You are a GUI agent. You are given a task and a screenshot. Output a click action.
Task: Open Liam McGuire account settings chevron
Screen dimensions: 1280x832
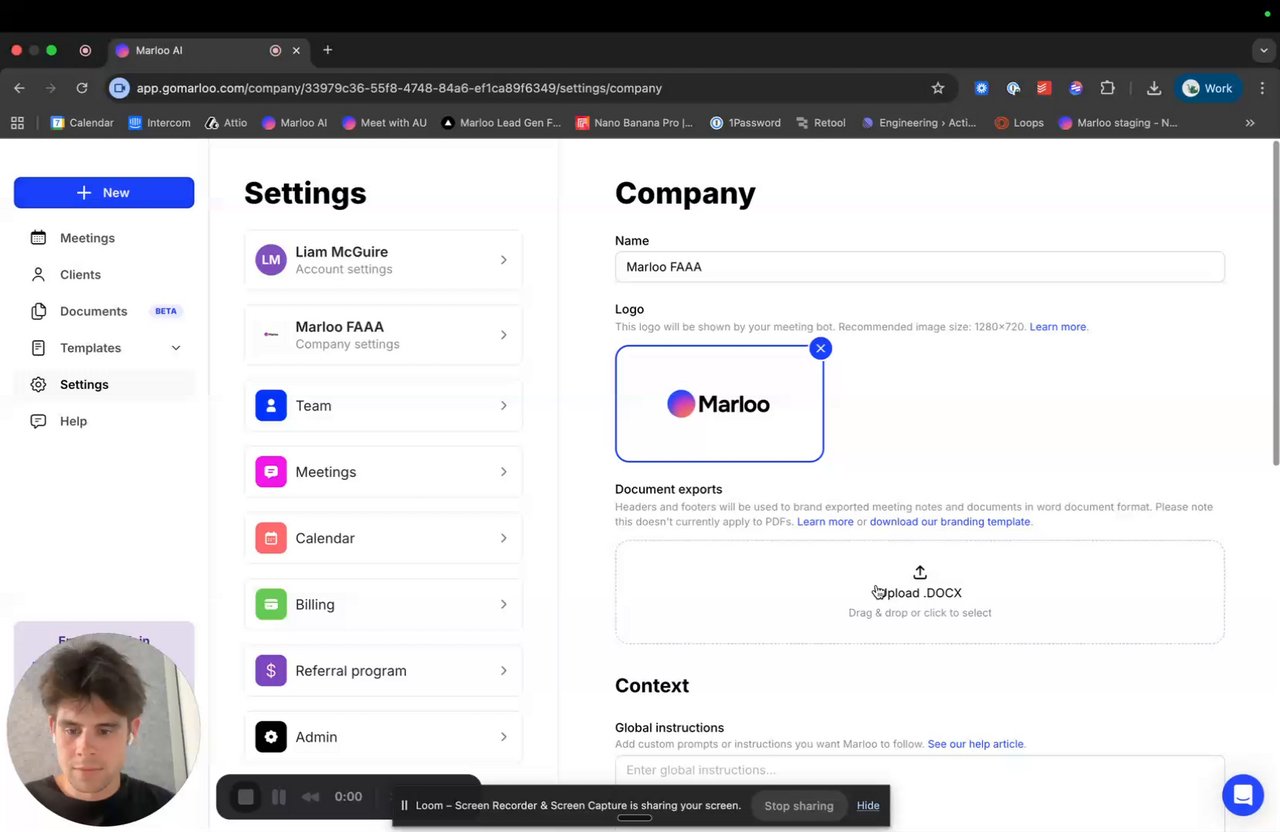click(x=503, y=260)
